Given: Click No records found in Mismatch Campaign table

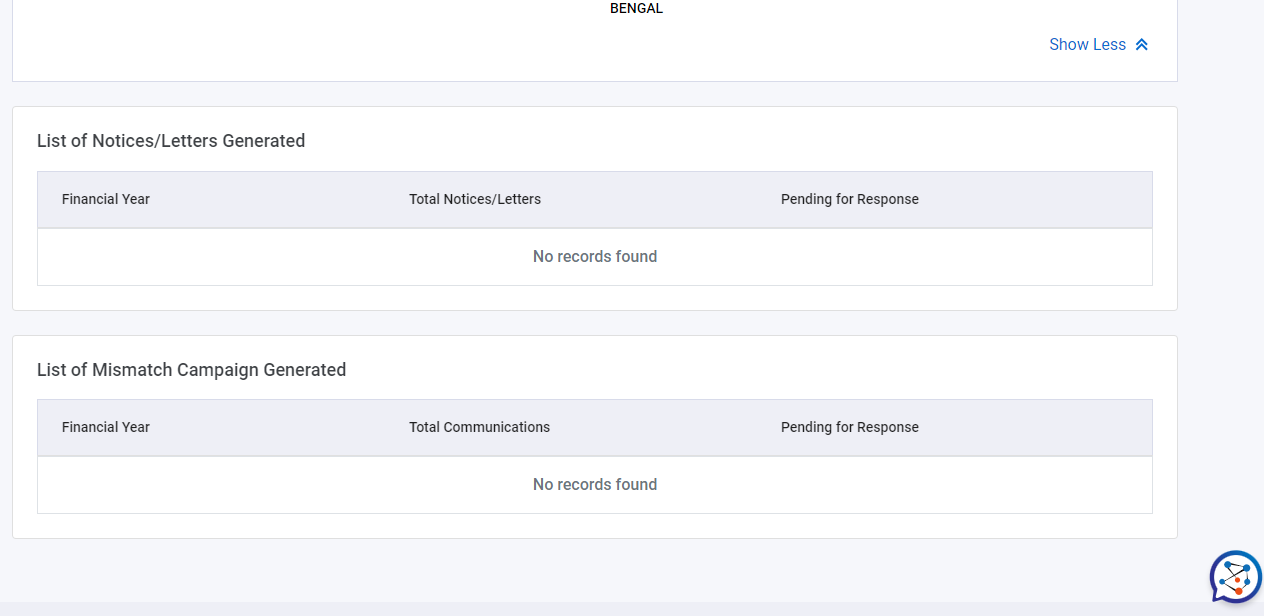Looking at the screenshot, I should pyautogui.click(x=595, y=485).
